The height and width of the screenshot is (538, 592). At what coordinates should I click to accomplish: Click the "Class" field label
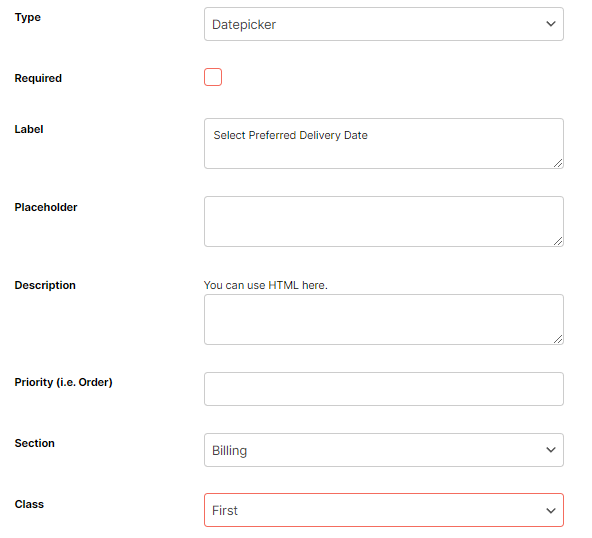(29, 504)
